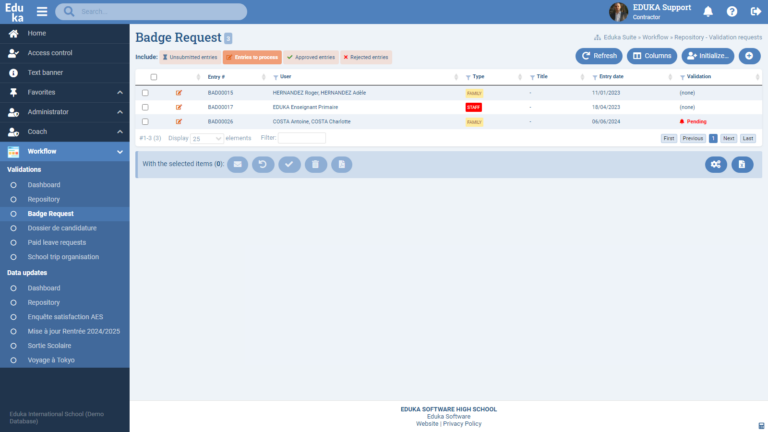
Task: Check the select-all checkbox in table header
Action: tap(153, 77)
